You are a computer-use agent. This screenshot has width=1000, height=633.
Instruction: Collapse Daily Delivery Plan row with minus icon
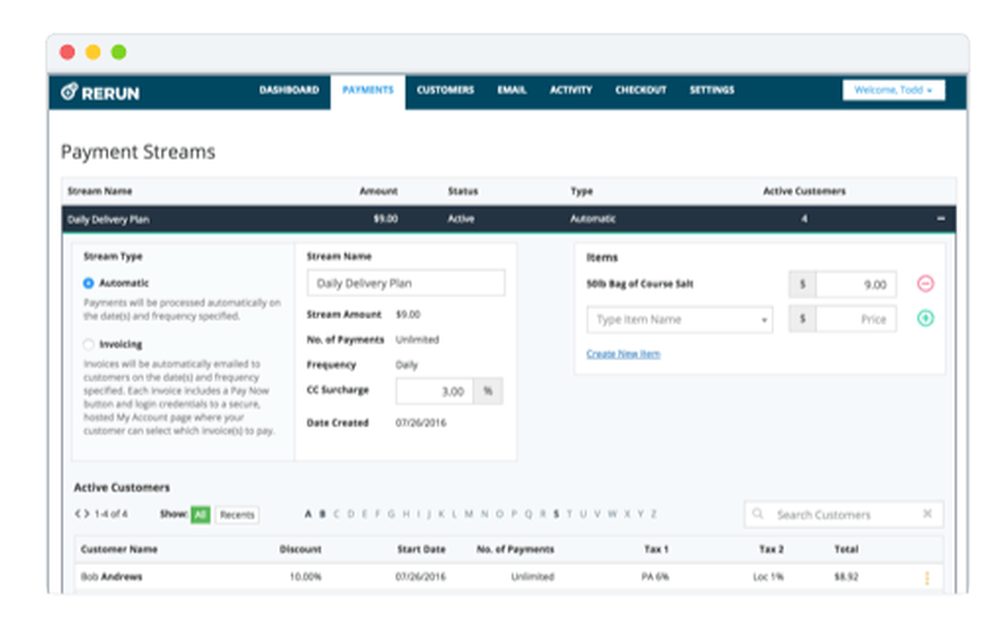(941, 219)
